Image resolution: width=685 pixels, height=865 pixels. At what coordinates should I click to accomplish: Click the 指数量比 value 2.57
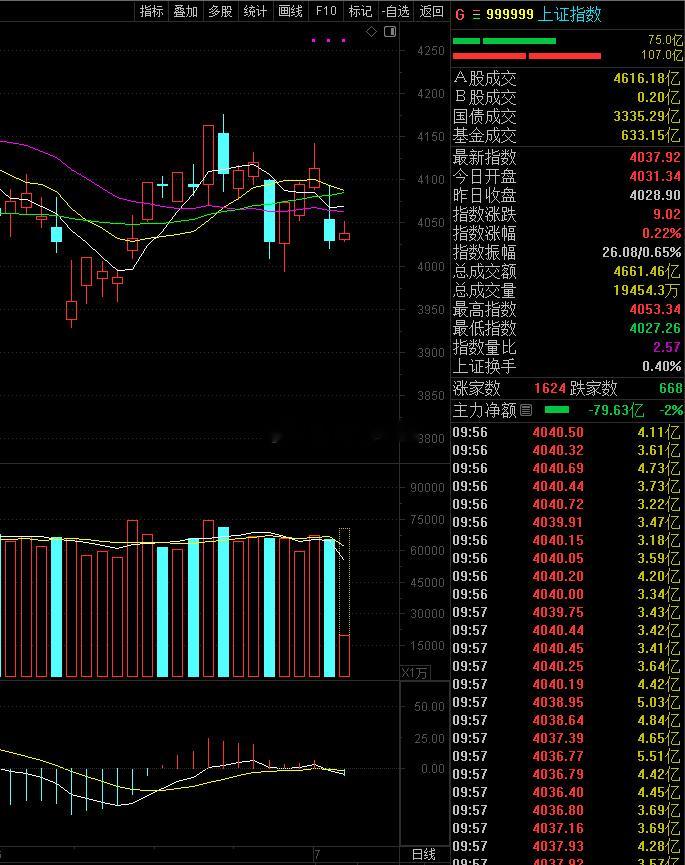tap(667, 347)
